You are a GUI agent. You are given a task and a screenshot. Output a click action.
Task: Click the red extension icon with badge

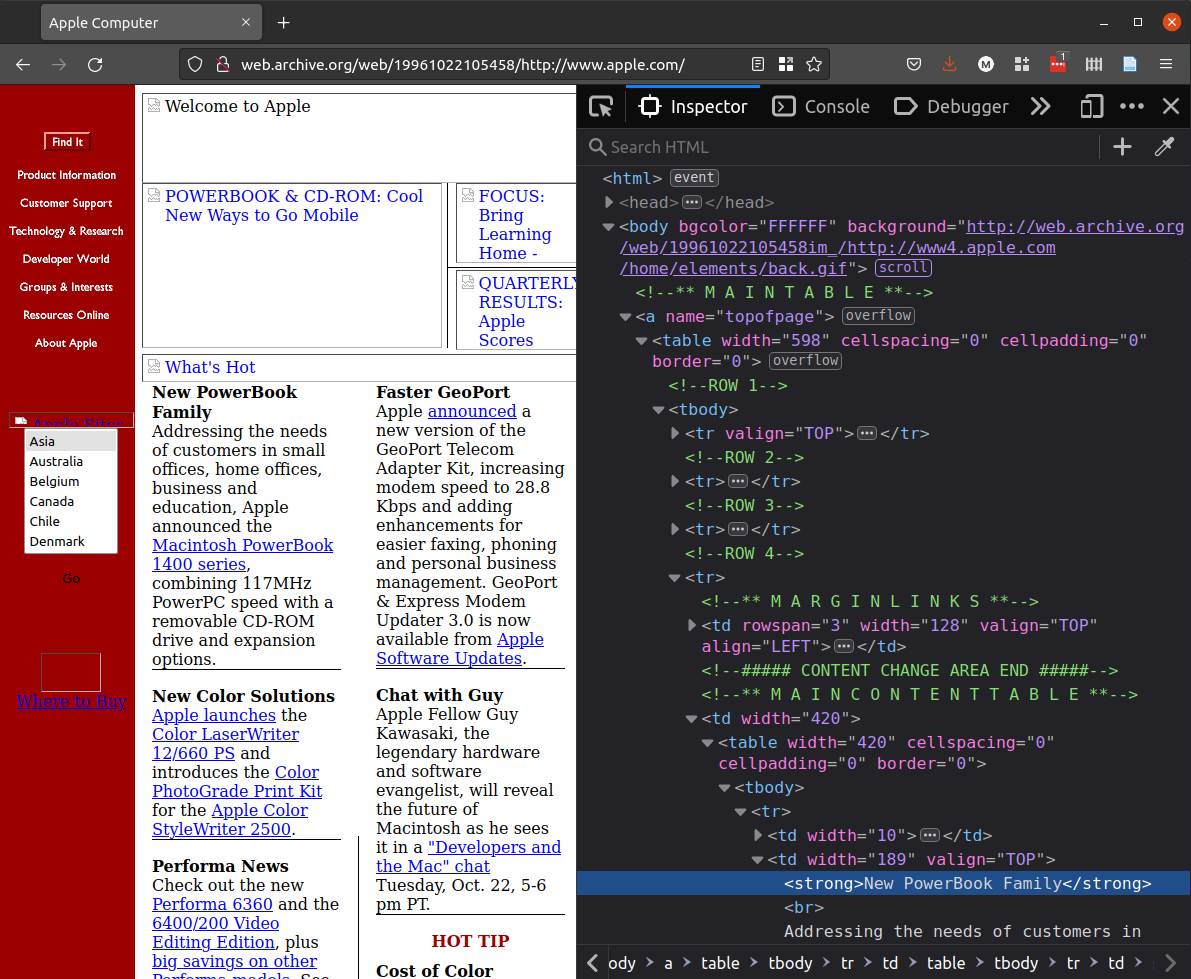pos(1058,63)
